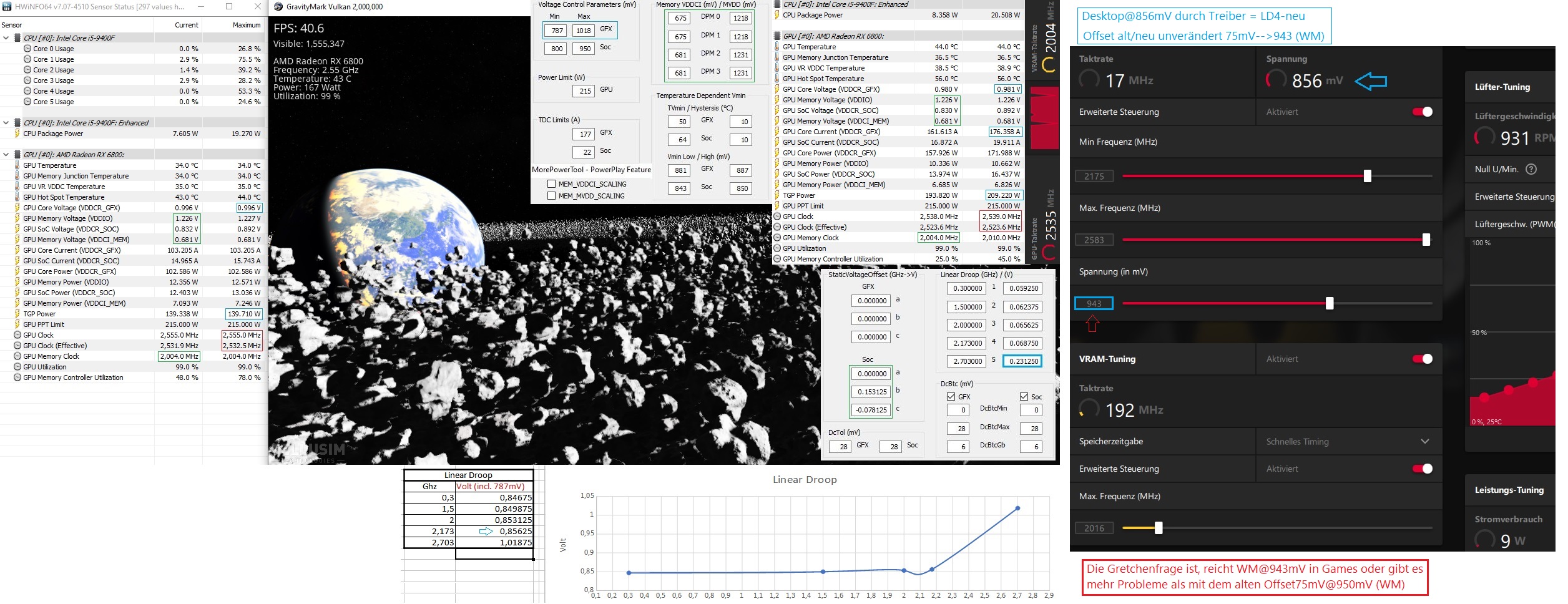1568x604 pixels.
Task: Click the TDC Limits GFX field showing 177
Action: [584, 134]
